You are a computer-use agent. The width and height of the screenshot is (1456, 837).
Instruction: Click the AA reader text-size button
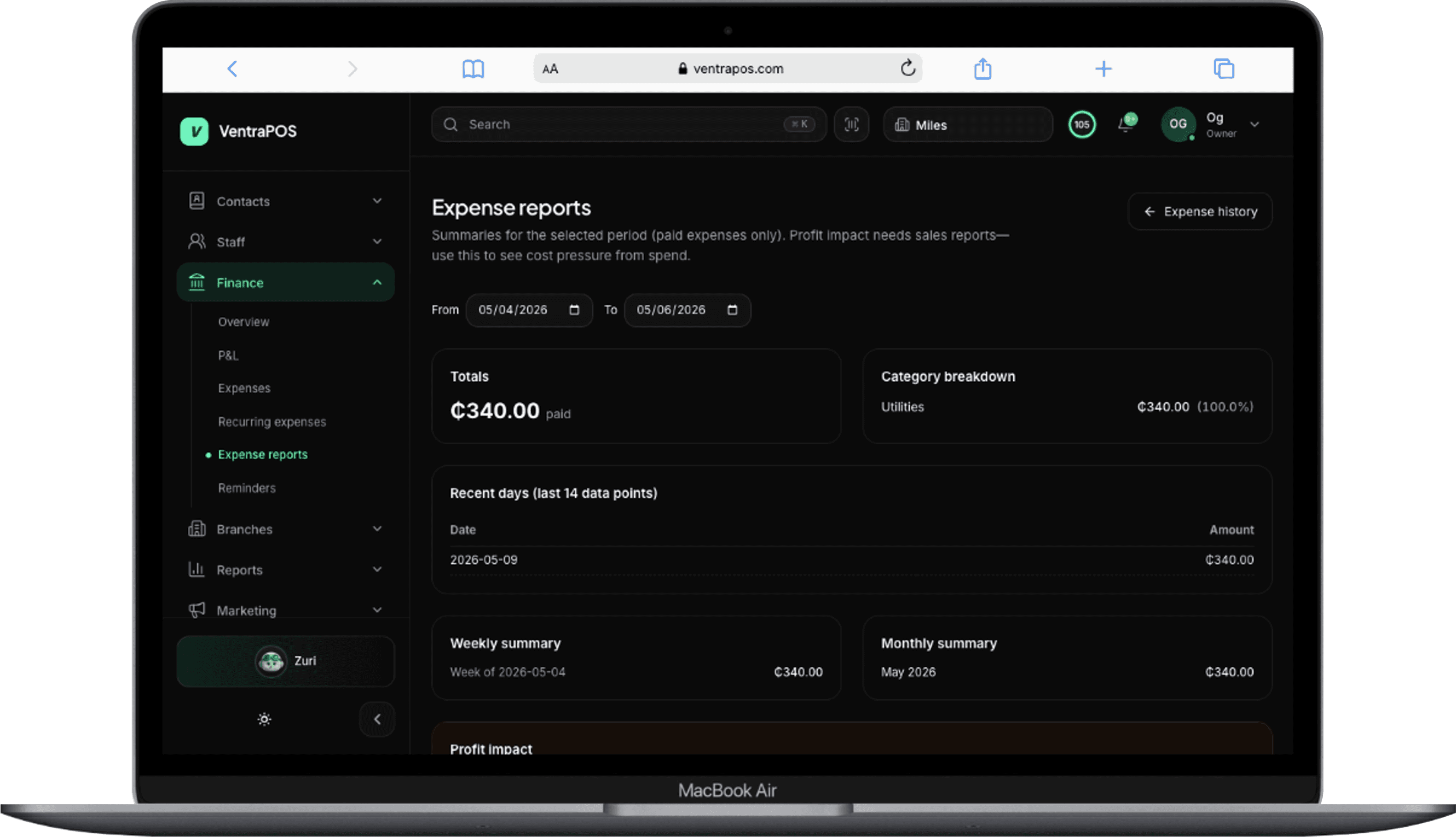pos(550,69)
